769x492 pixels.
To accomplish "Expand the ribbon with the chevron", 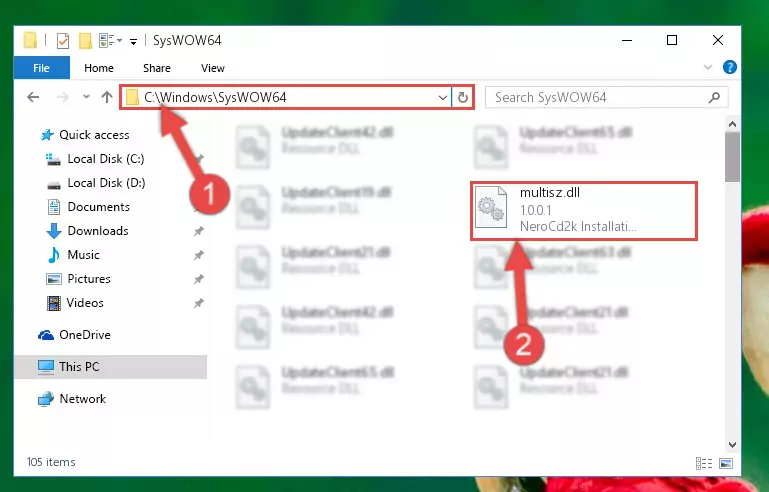I will click(708, 67).
